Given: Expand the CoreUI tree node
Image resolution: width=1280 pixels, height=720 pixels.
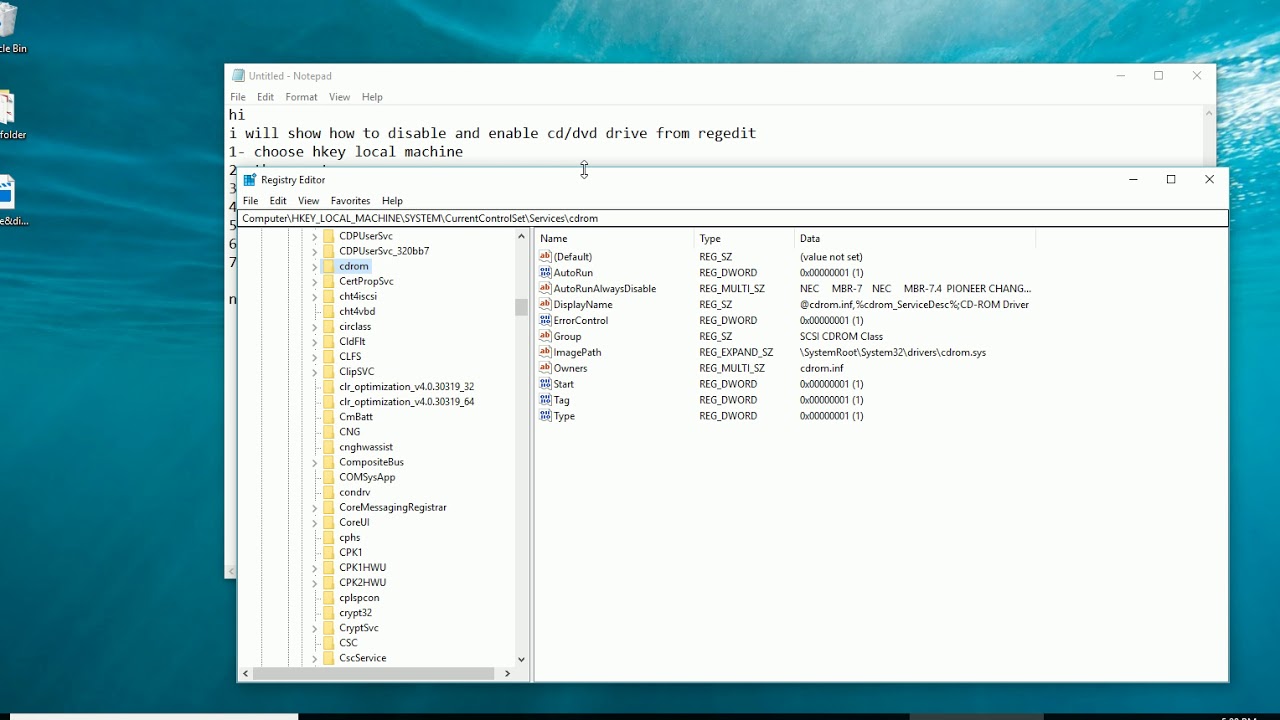Looking at the screenshot, I should [314, 523].
